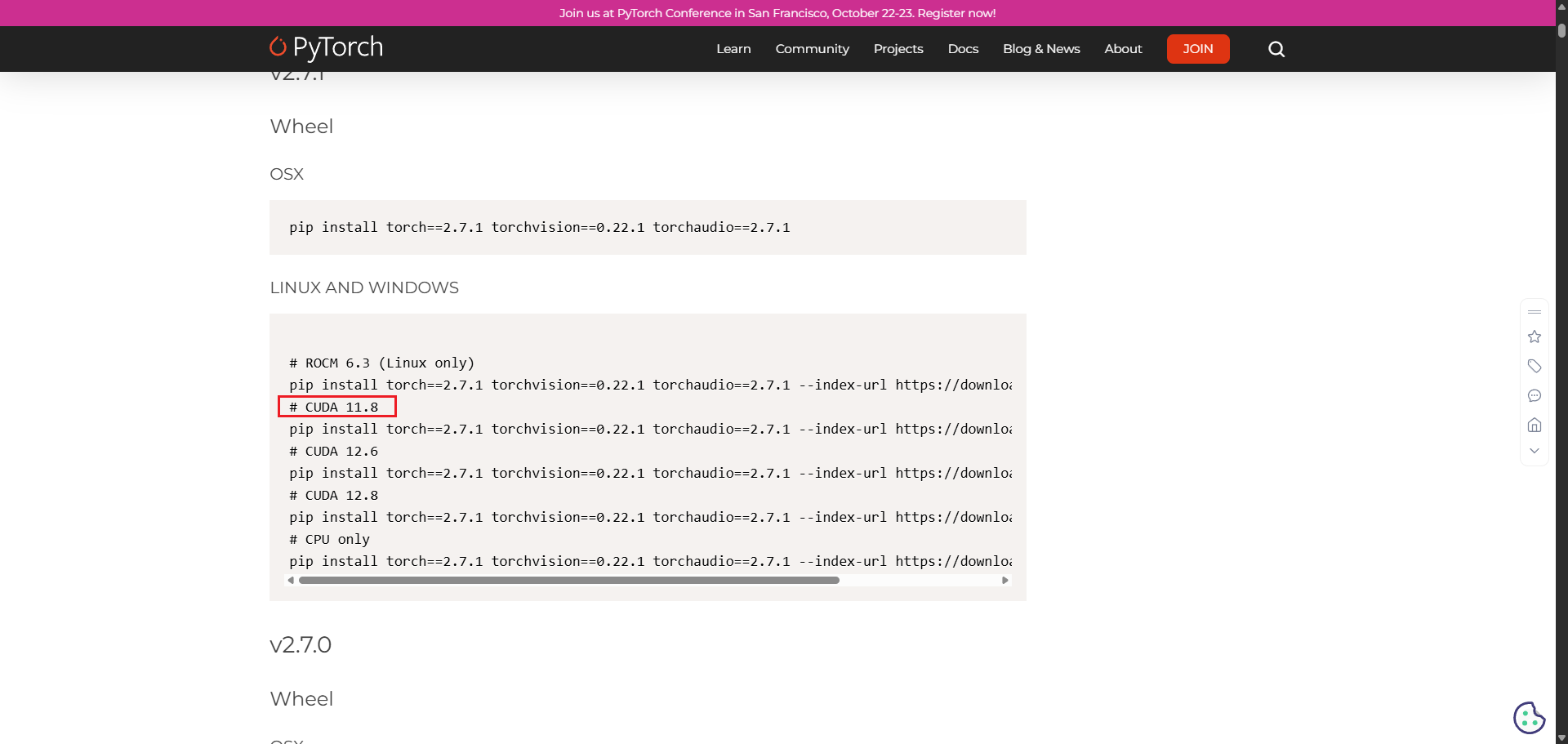
Task: Click the pip command under ROCM 6.3
Action: (x=650, y=385)
